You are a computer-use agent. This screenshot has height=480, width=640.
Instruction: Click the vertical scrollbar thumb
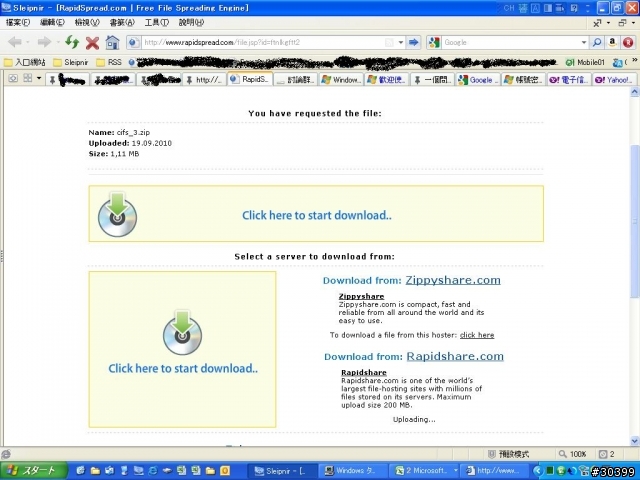tap(634, 221)
